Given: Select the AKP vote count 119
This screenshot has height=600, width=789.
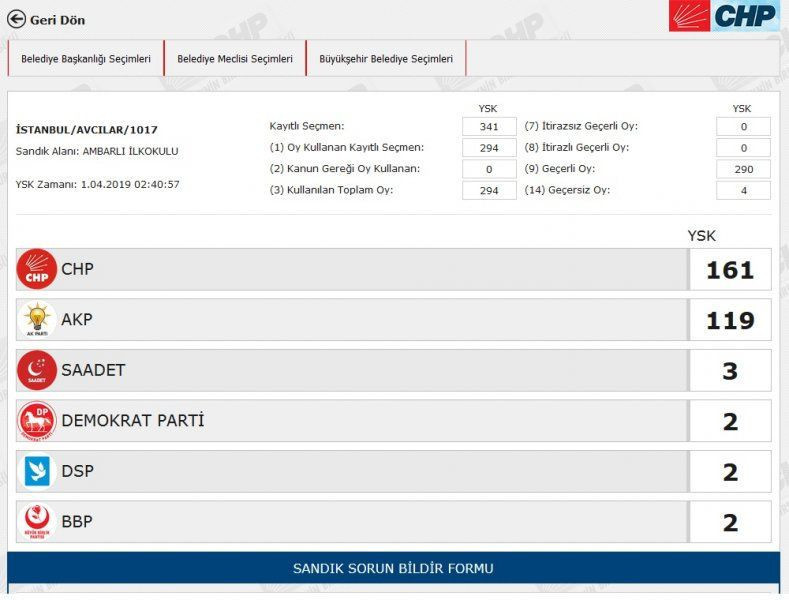Looking at the screenshot, I should [730, 320].
